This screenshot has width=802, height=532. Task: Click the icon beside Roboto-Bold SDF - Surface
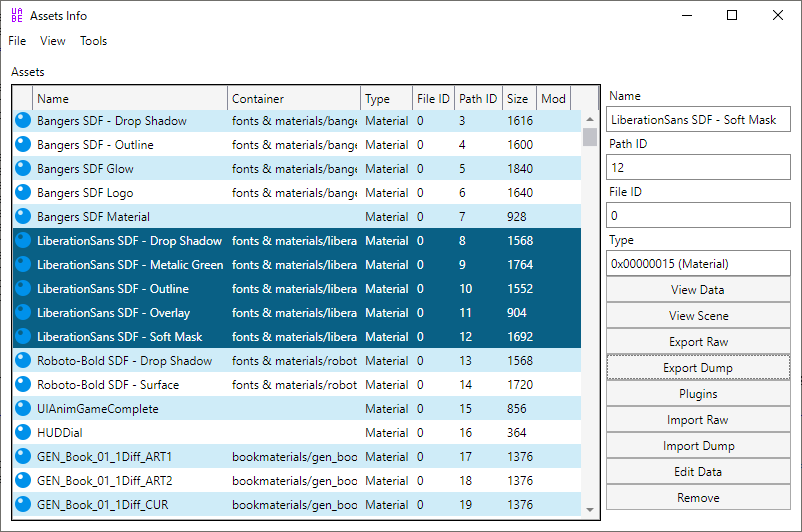point(23,384)
